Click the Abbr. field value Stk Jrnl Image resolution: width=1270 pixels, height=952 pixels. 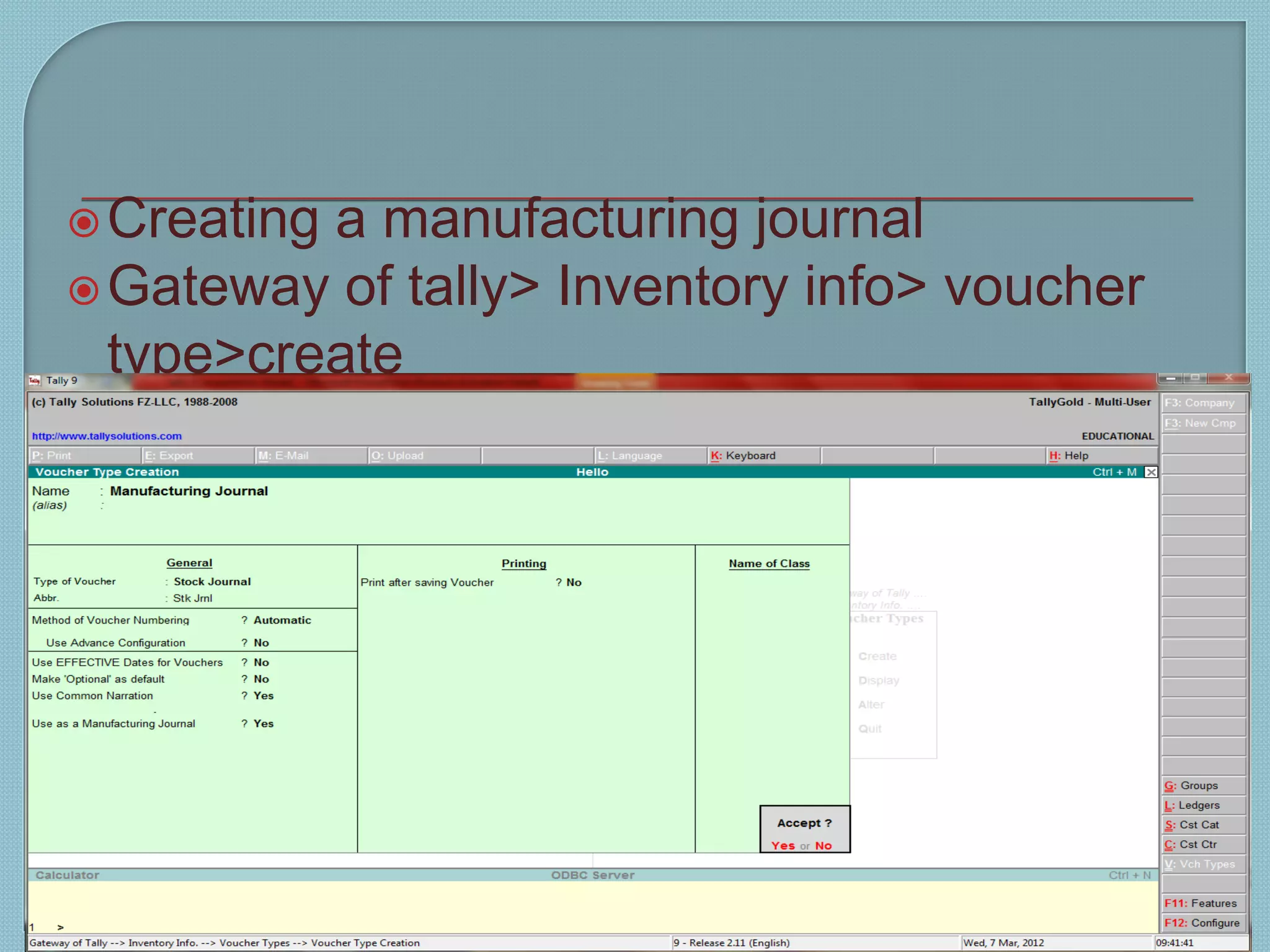pyautogui.click(x=192, y=598)
